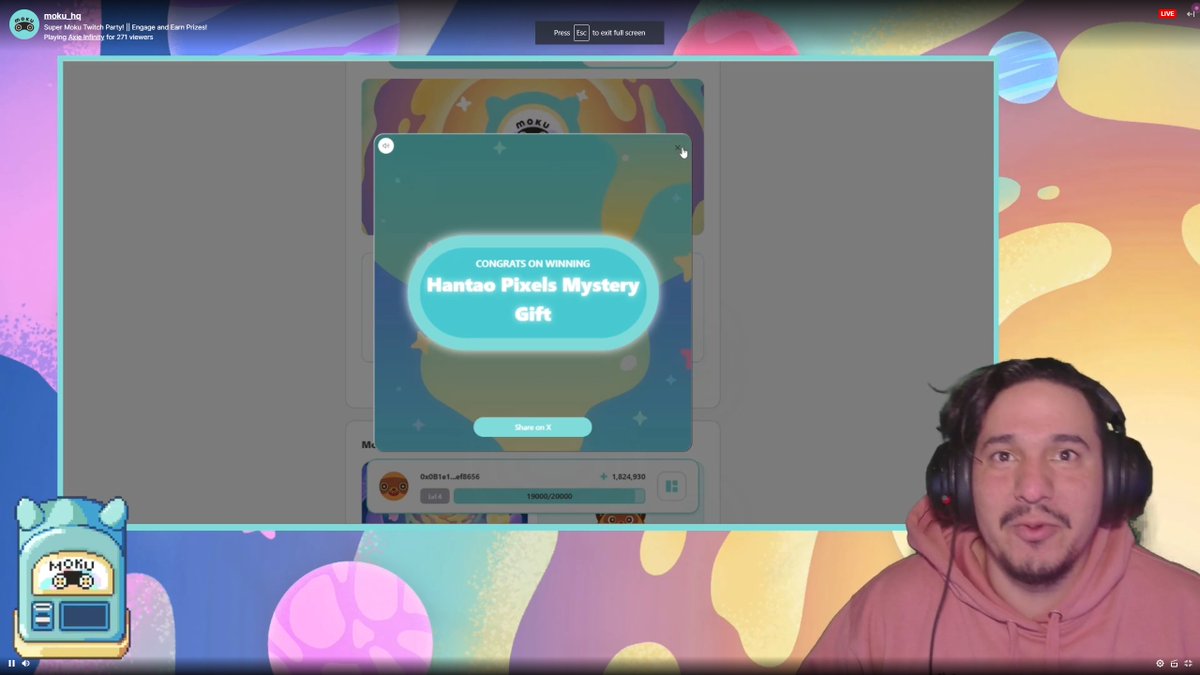Expand chat arrow icon at top right

coord(1190,14)
